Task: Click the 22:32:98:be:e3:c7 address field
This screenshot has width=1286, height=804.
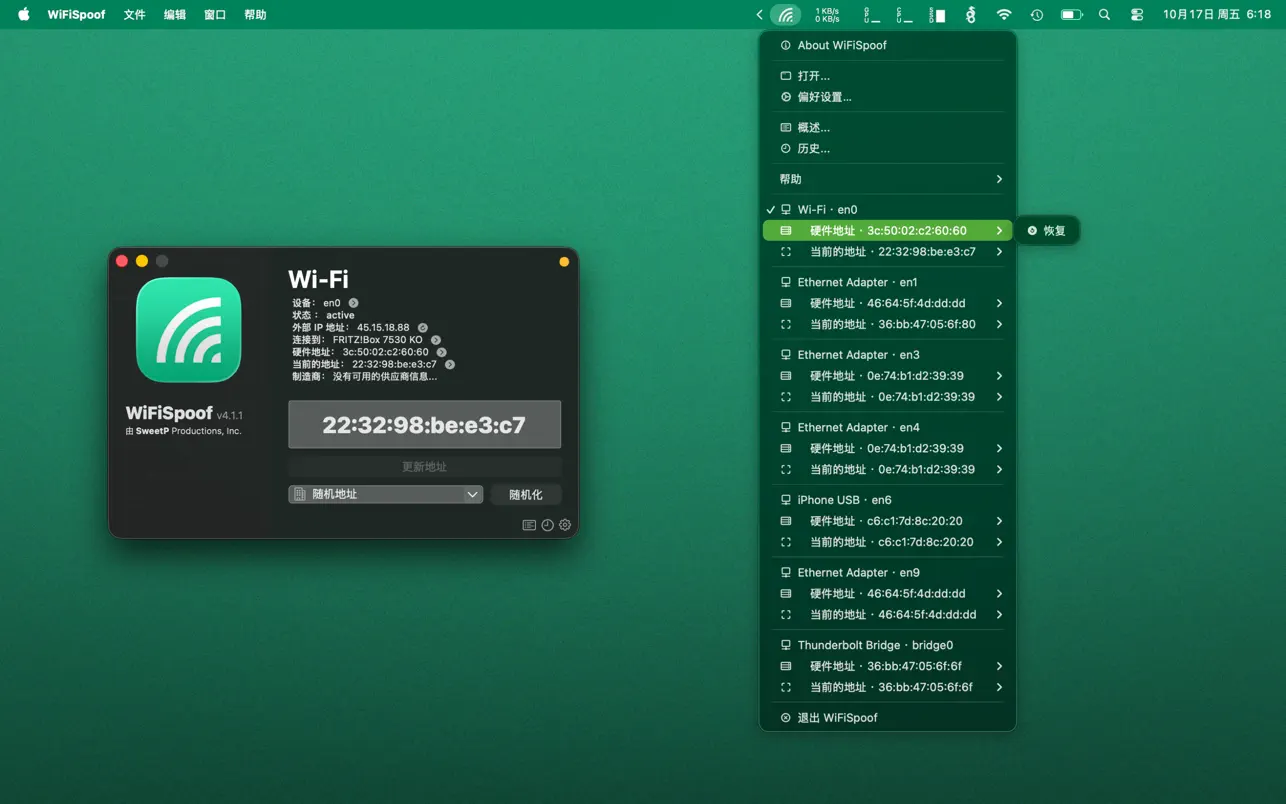Action: click(423, 424)
